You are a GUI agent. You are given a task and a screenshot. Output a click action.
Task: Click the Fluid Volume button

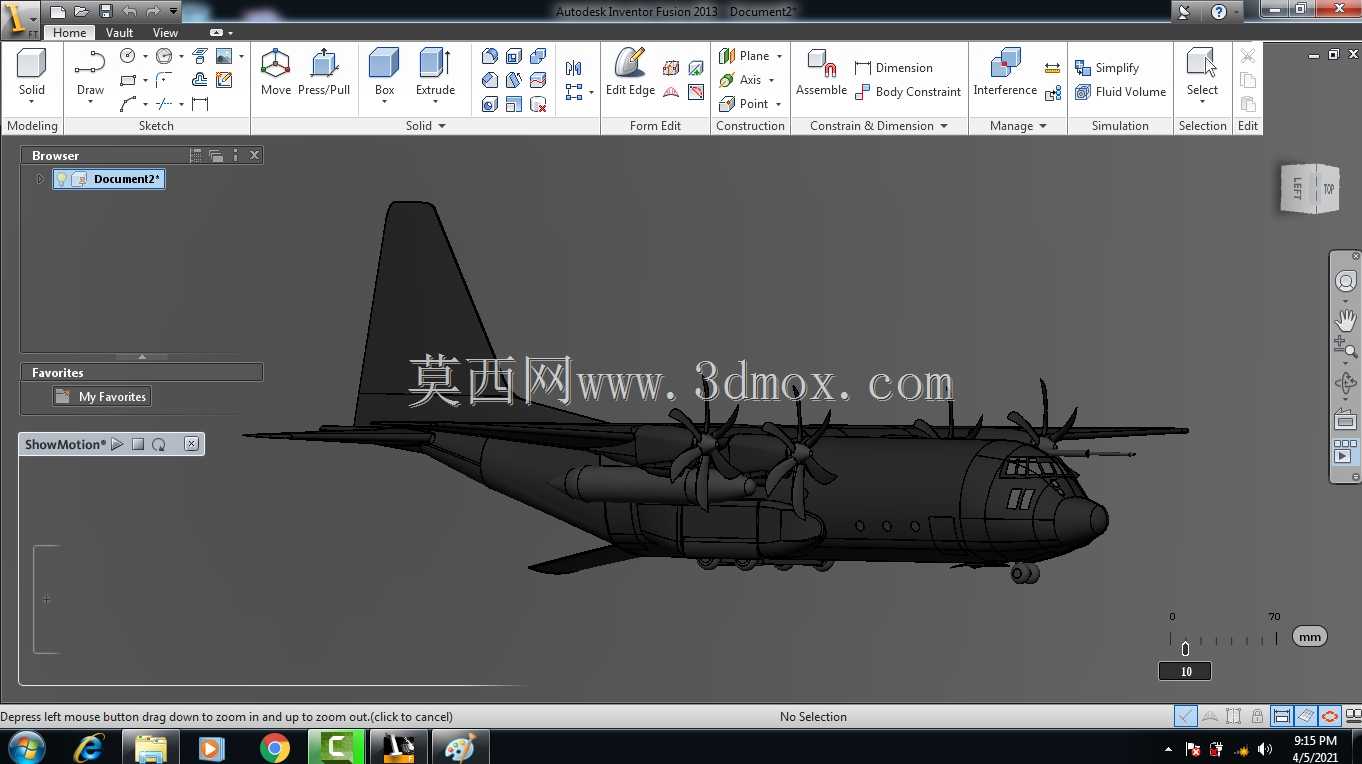(x=1121, y=92)
